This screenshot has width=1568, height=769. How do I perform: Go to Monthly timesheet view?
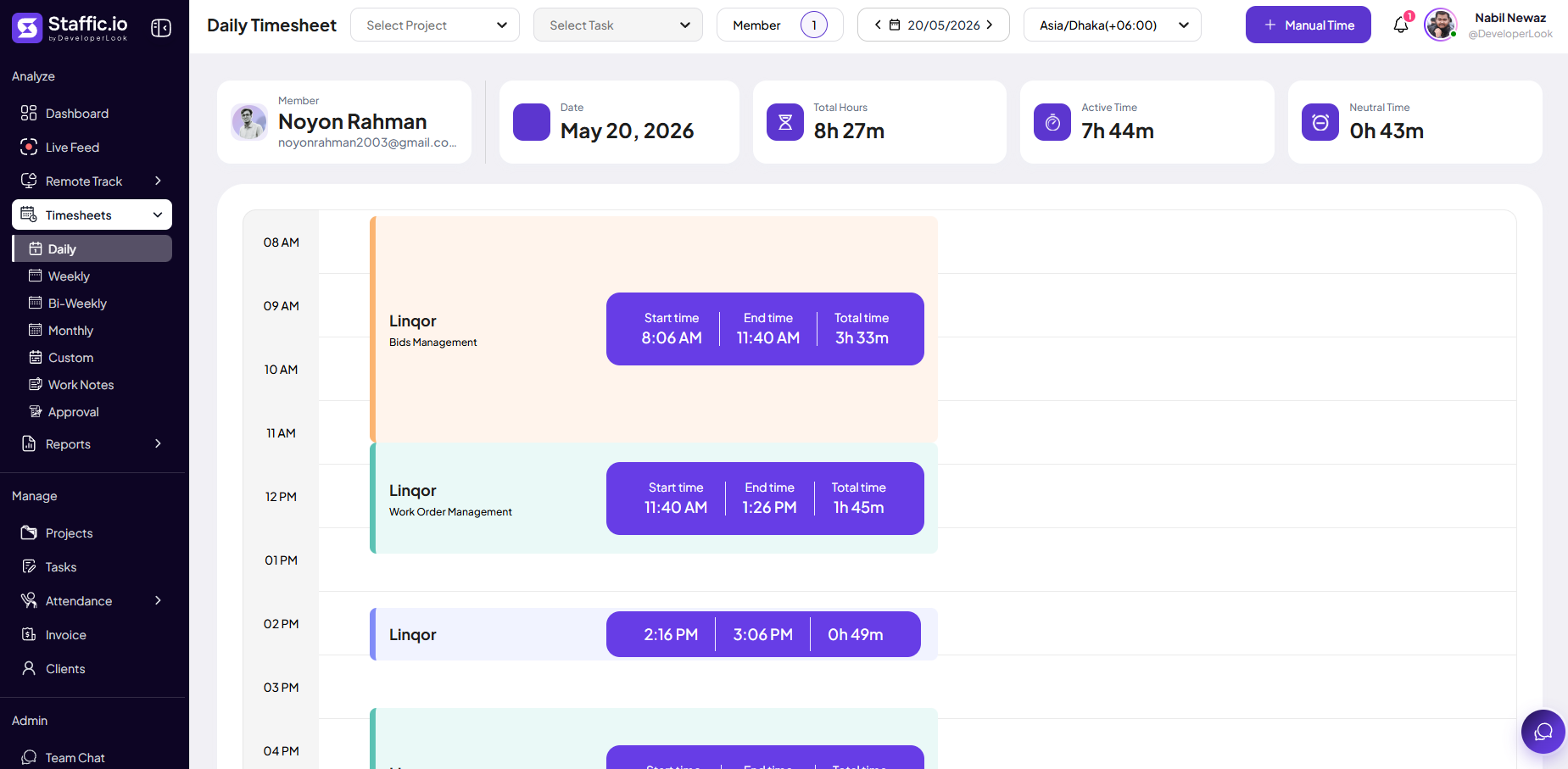click(70, 330)
